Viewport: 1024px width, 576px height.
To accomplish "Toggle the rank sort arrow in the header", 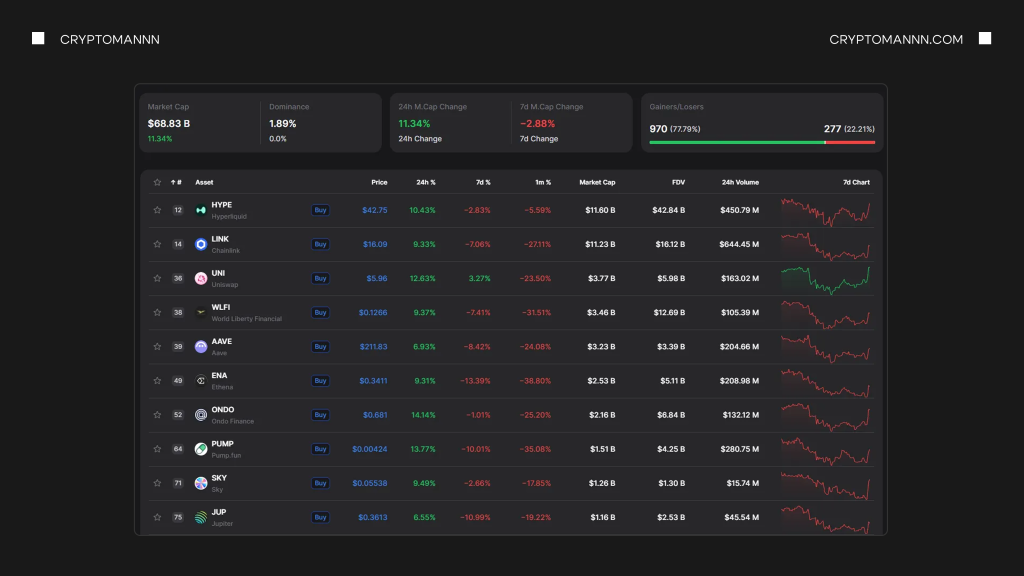I will [176, 182].
